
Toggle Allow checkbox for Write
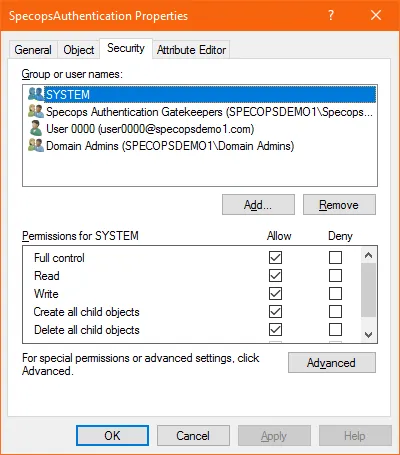(x=275, y=294)
